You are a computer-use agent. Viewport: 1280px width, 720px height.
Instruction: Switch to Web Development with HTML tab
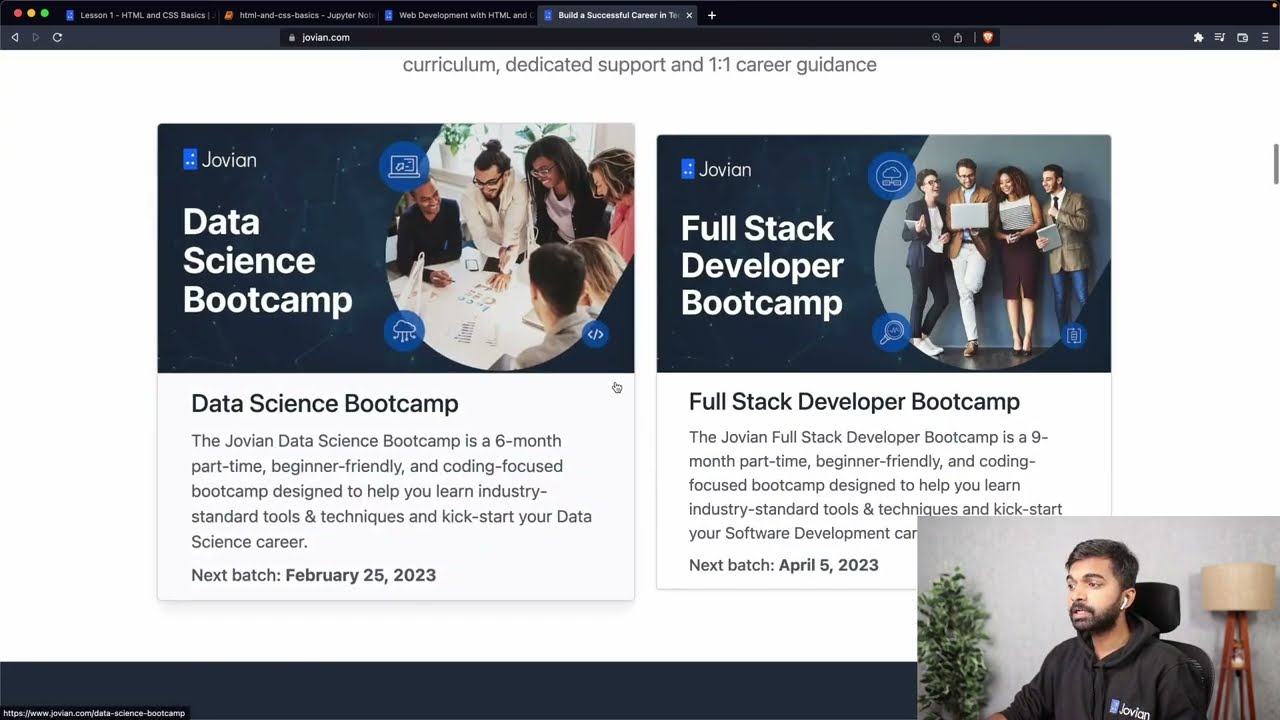[457, 15]
